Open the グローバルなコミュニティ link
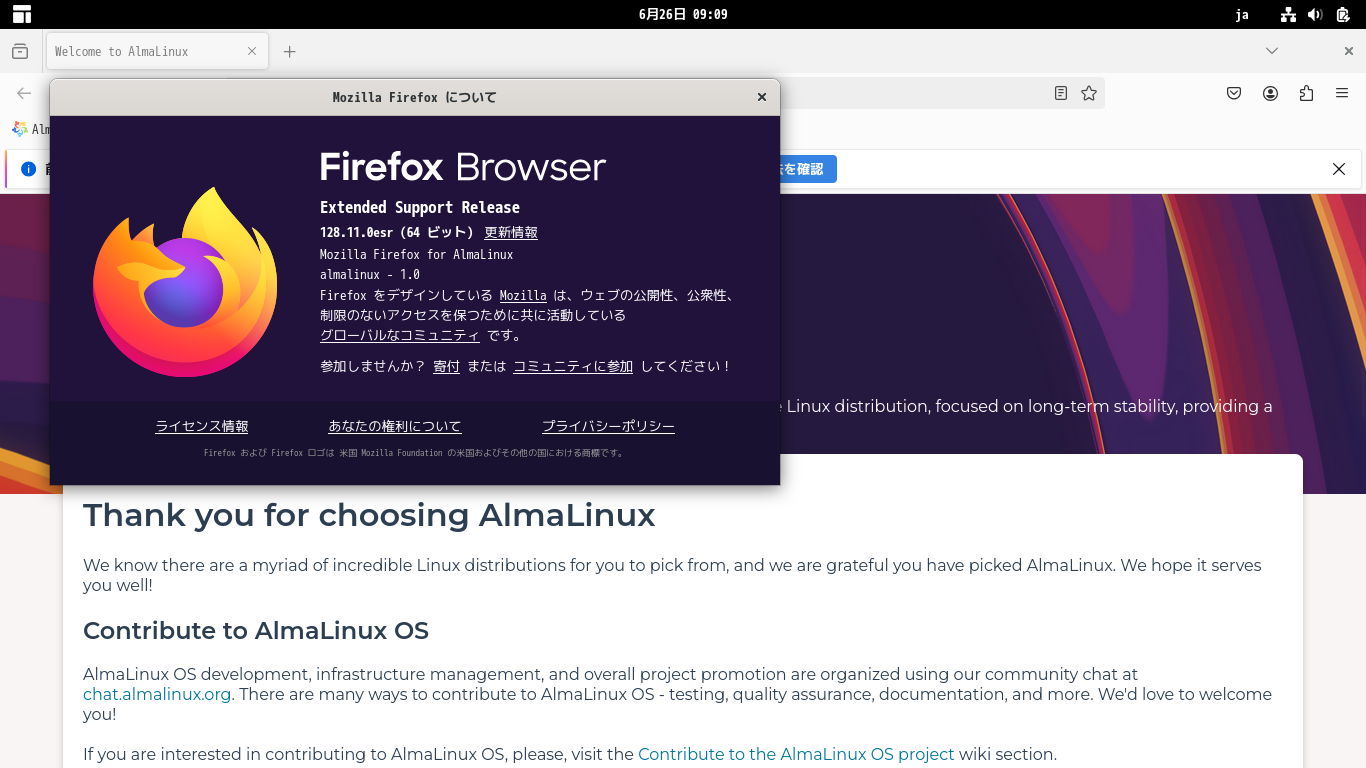 pos(400,335)
